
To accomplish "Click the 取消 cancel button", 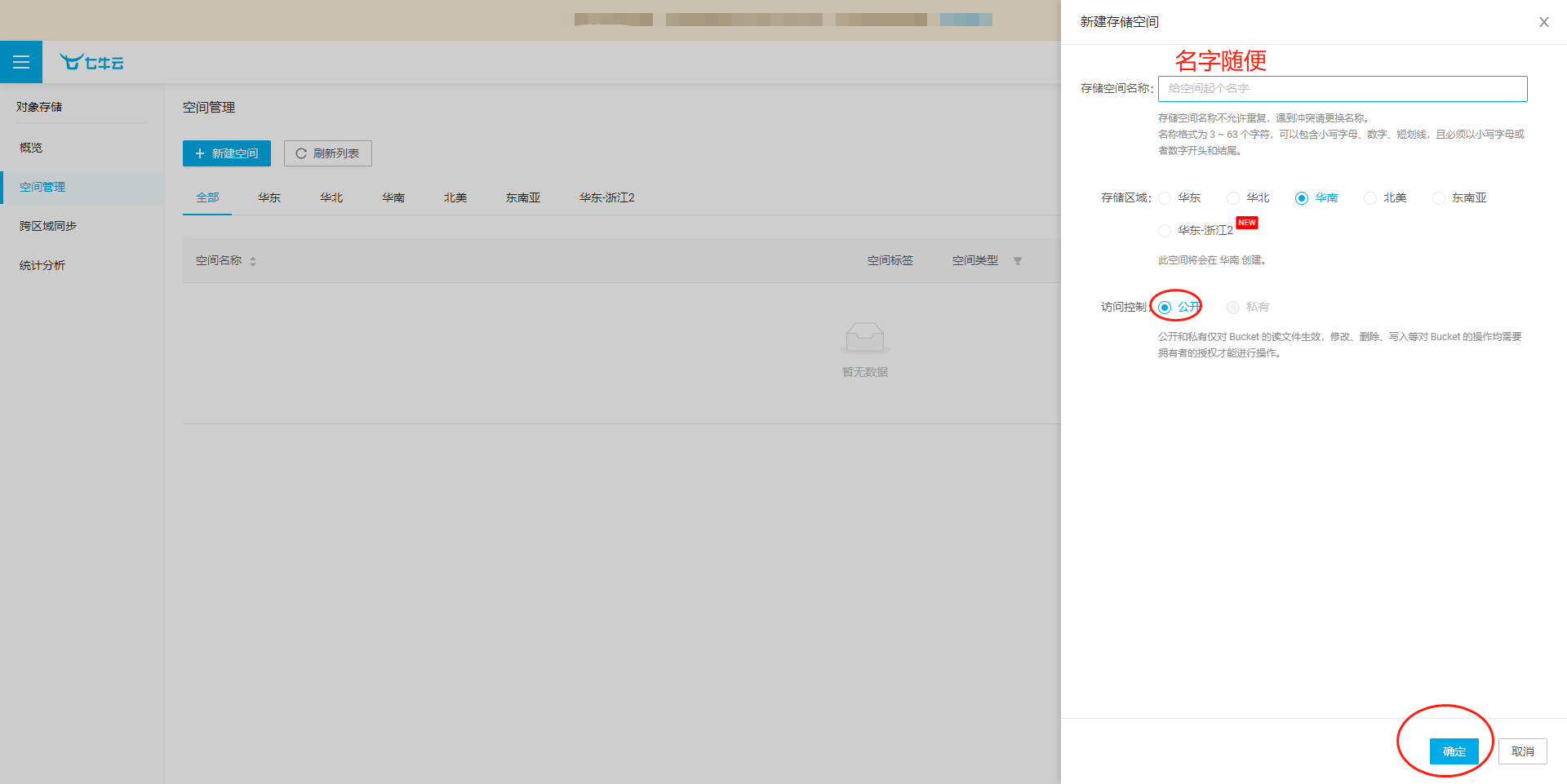I will 1521,751.
